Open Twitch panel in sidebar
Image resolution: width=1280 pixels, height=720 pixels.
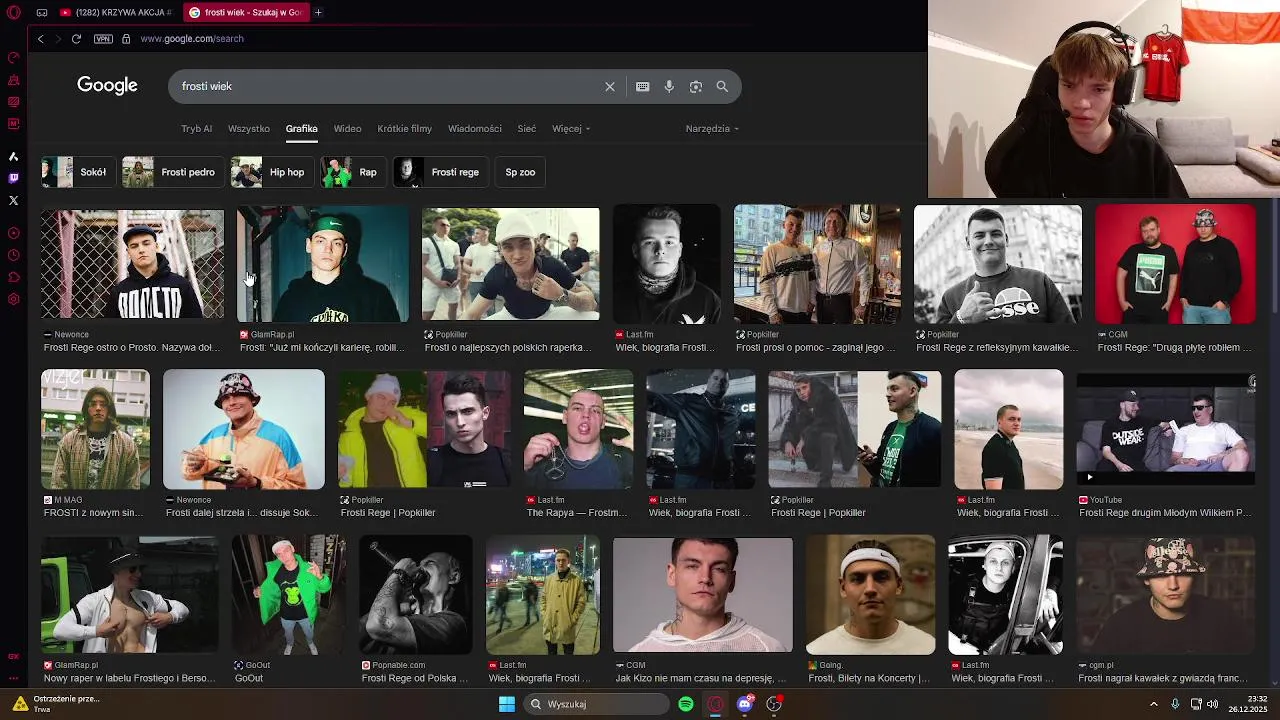pyautogui.click(x=13, y=178)
